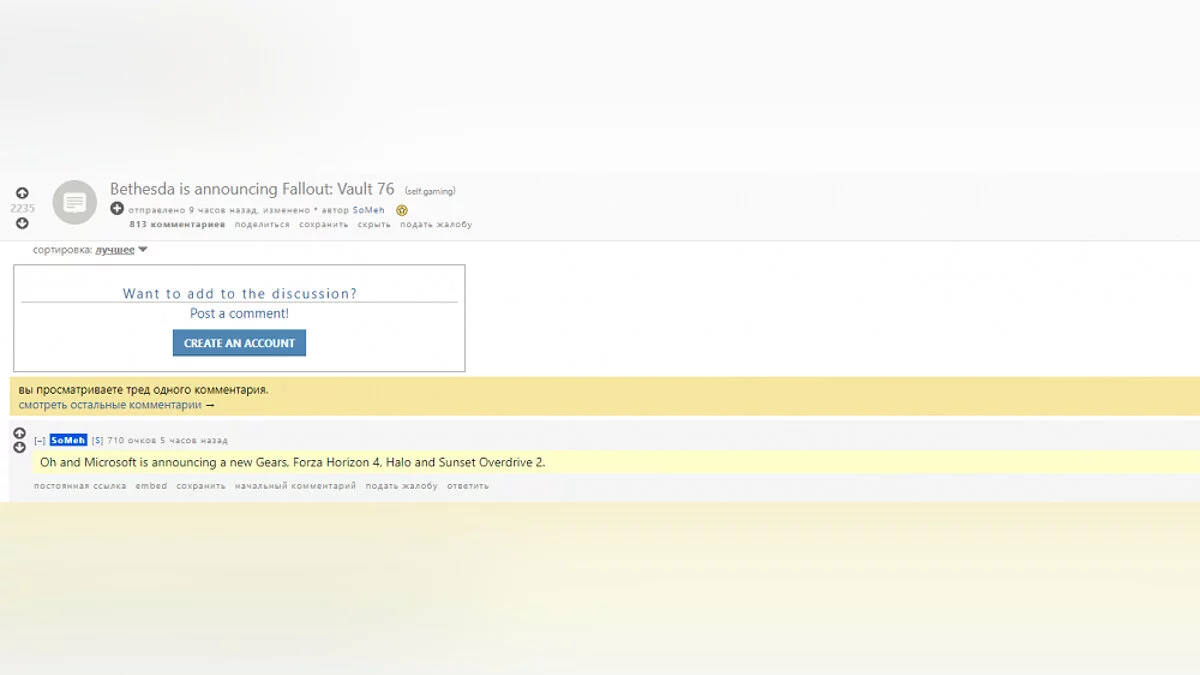Click начальный комментарий under the comment
The height and width of the screenshot is (675, 1200).
coord(295,486)
